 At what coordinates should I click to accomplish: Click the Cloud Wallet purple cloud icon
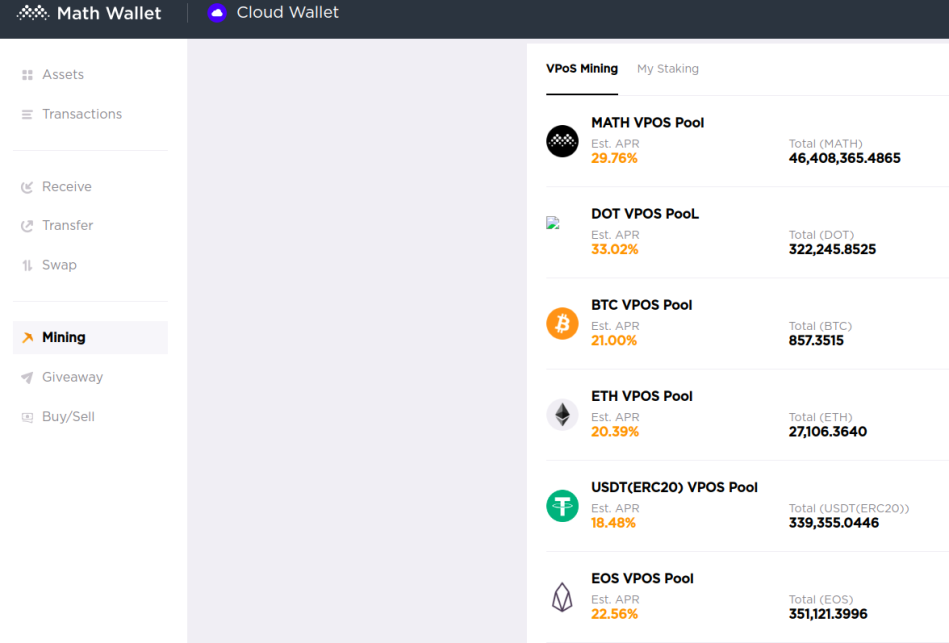click(217, 13)
